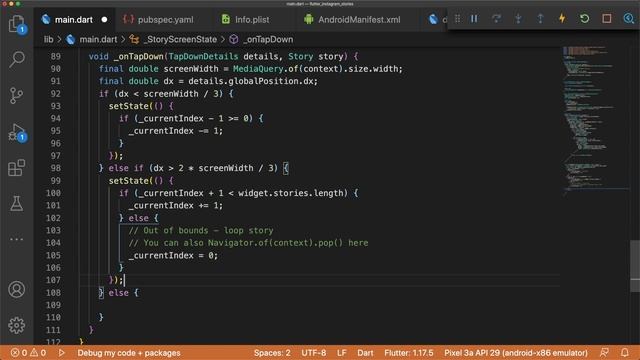640x360 pixels.
Task: Click '_currentIndex += 1;' on line 101
Action: (x=176, y=206)
